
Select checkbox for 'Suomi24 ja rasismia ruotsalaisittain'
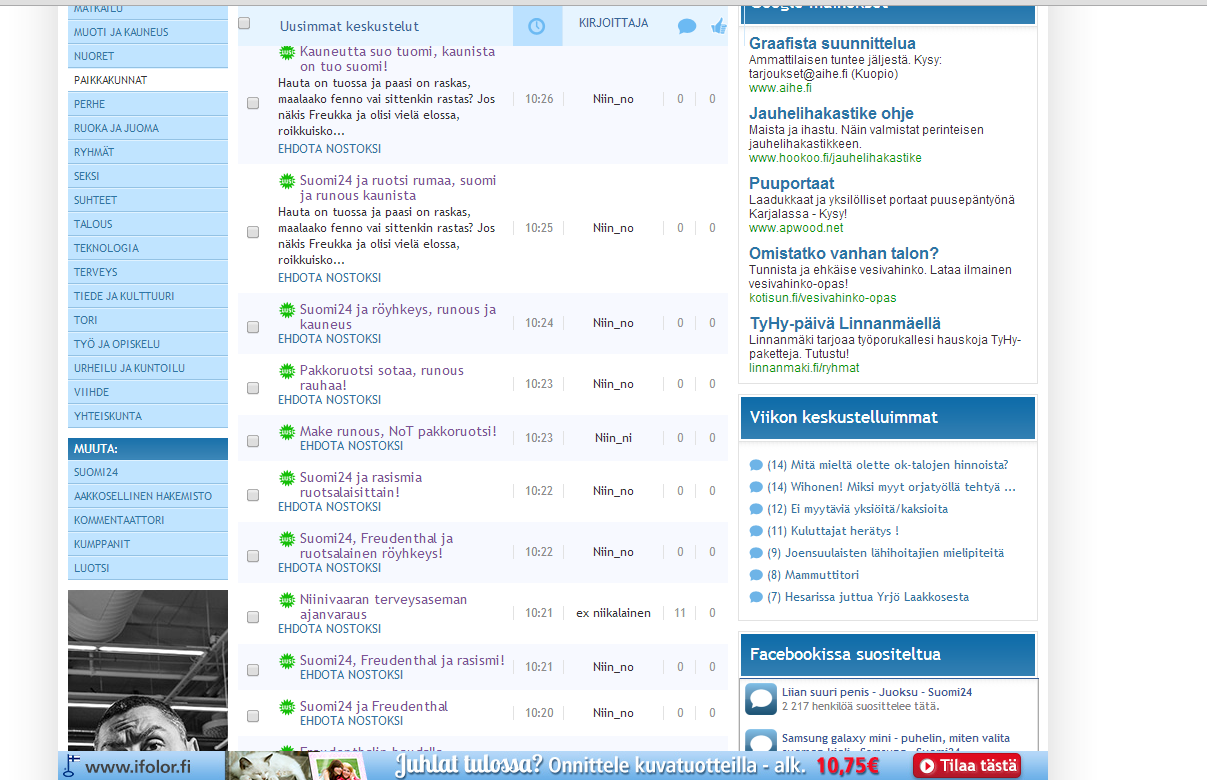[x=253, y=494]
